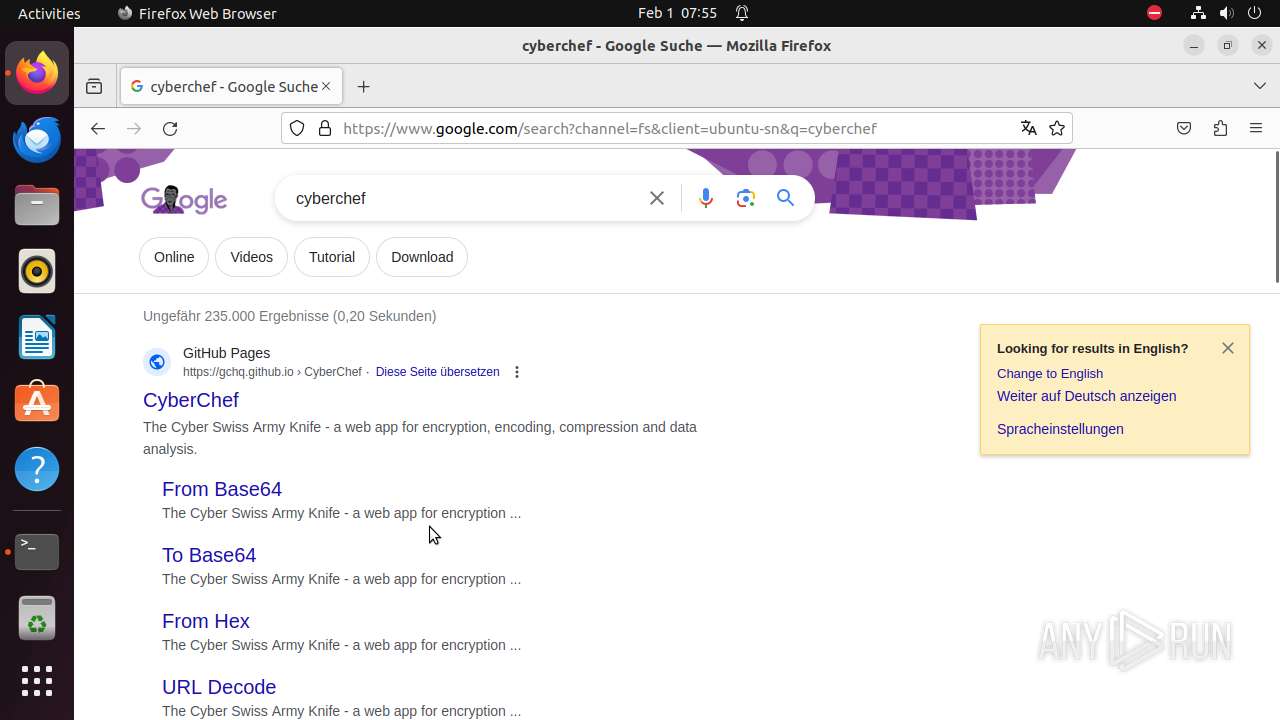The height and width of the screenshot is (720, 1280).
Task: Open tracking protection shield icon
Action: (297, 128)
